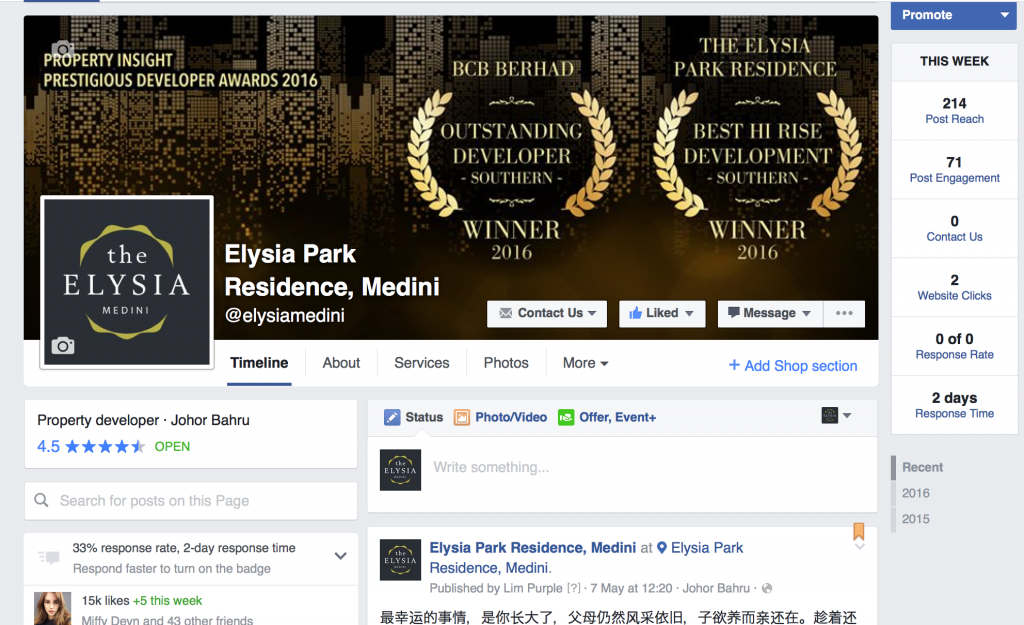
Task: Jump to 2016 in the timeline
Action: coord(916,493)
